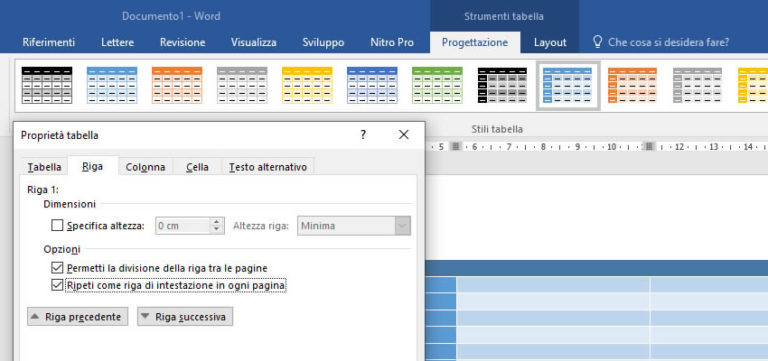
Task: Select the black header dark table style
Action: (503, 85)
